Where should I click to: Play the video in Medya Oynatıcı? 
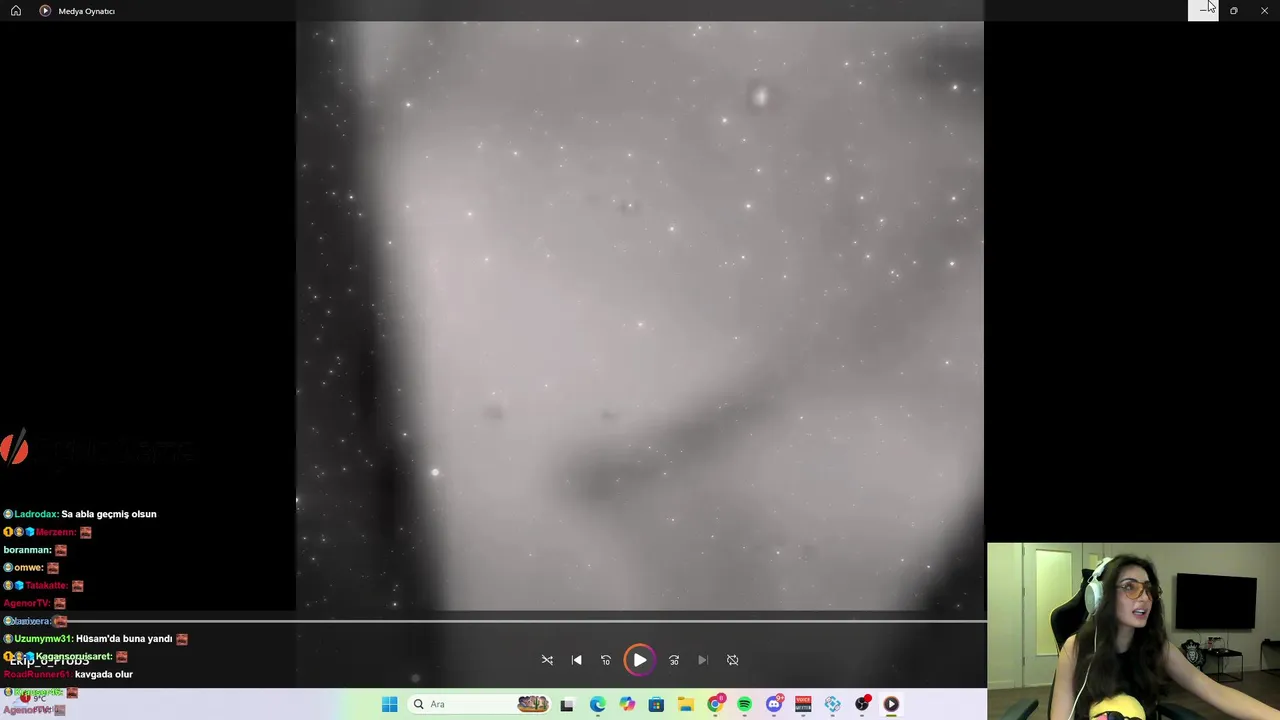[x=639, y=660]
